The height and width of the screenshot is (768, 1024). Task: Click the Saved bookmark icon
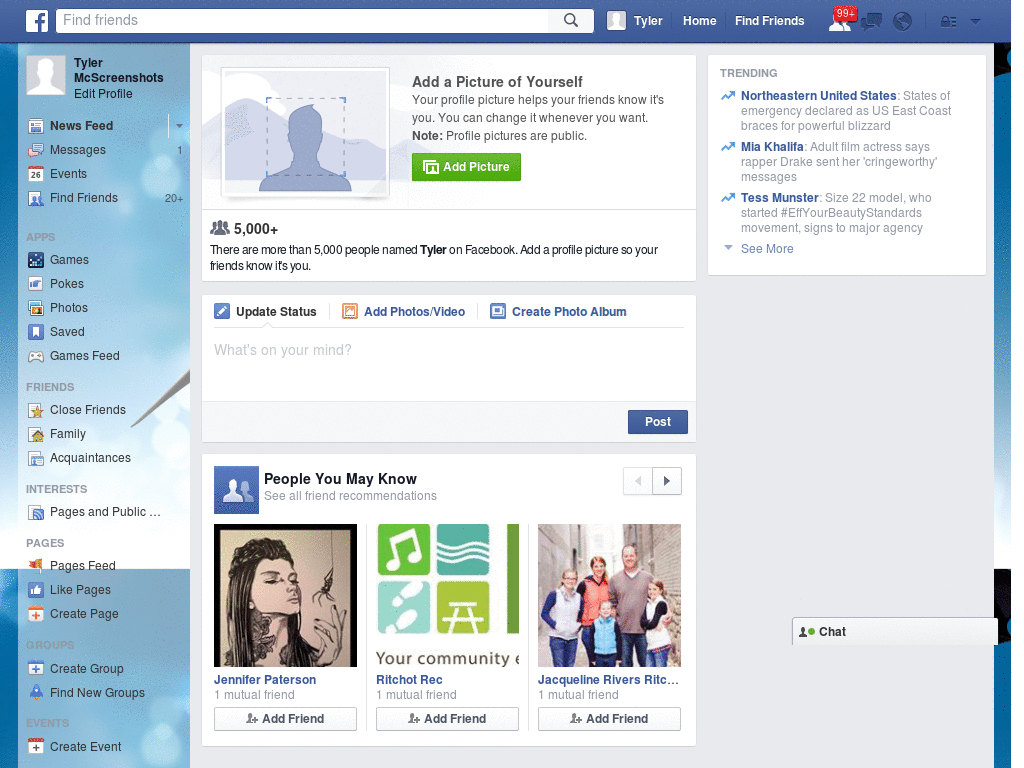(36, 332)
